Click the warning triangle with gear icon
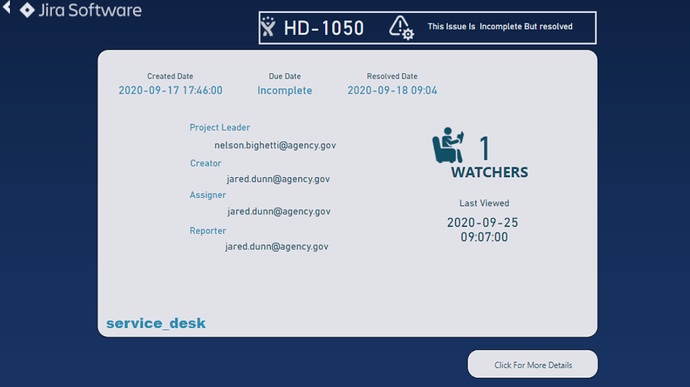This screenshot has width=690, height=387. (x=401, y=28)
